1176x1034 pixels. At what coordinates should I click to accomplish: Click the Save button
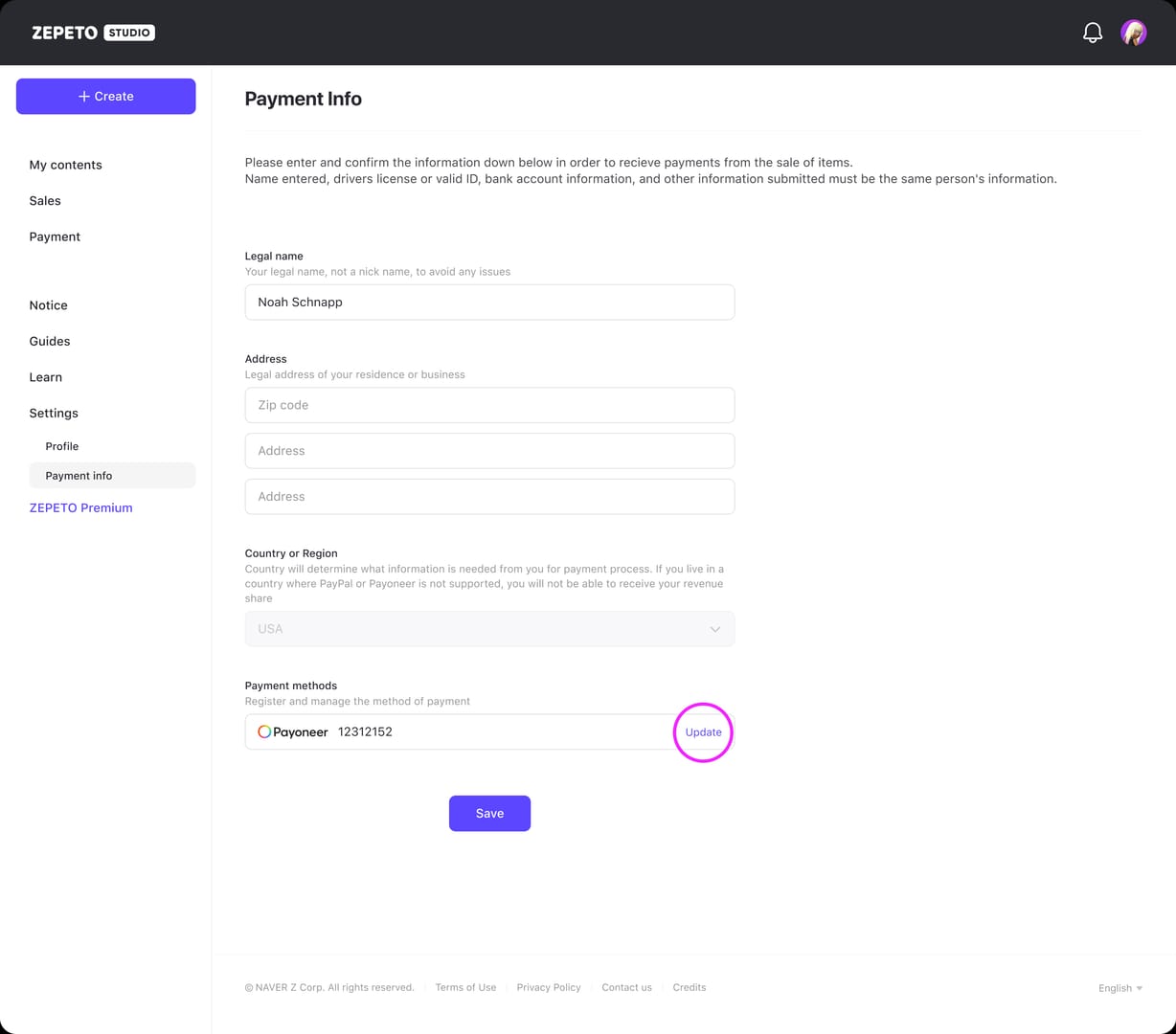489,814
